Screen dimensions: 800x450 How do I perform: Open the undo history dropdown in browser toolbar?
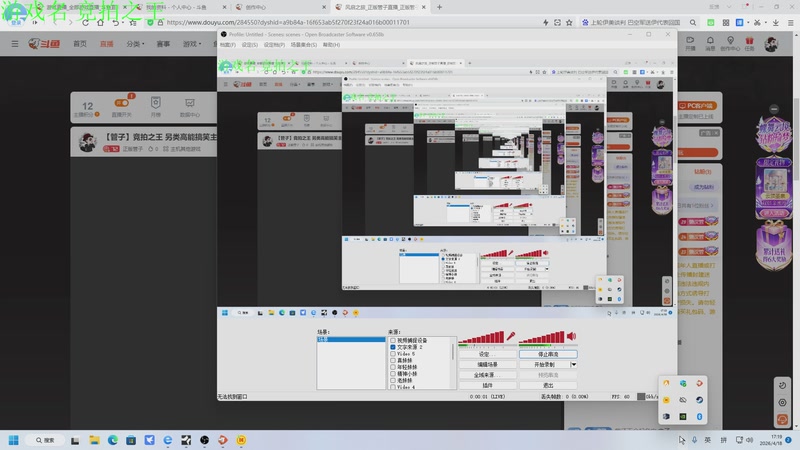(x=122, y=23)
